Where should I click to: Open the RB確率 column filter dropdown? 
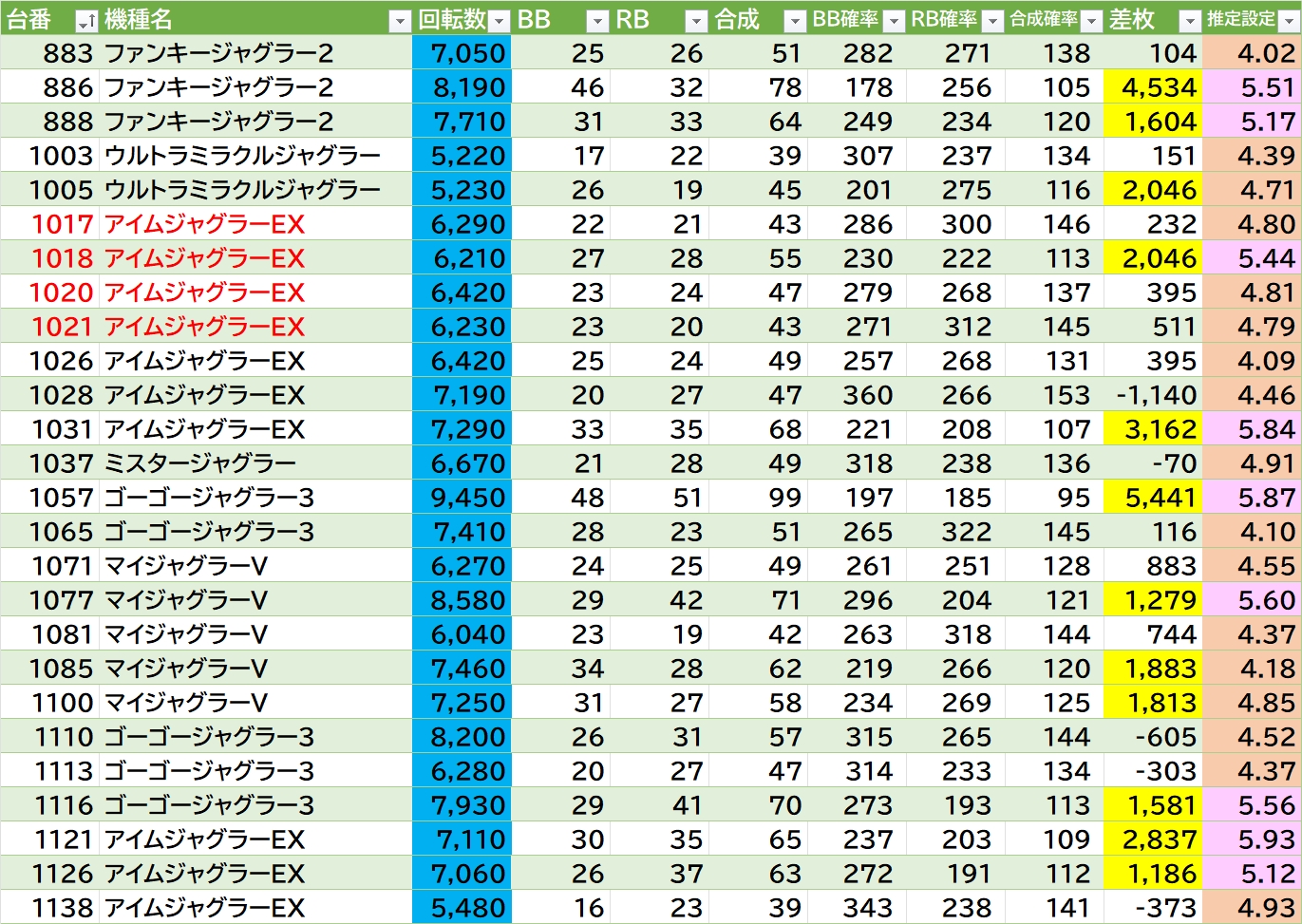point(992,21)
